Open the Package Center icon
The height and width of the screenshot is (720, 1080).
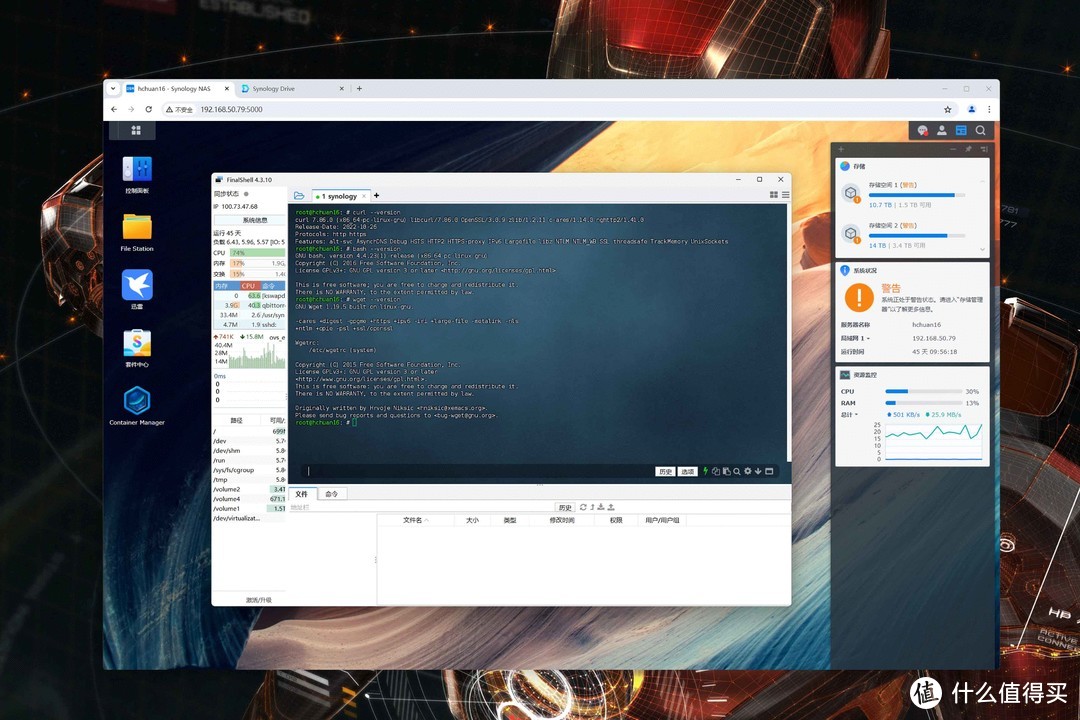pos(137,344)
